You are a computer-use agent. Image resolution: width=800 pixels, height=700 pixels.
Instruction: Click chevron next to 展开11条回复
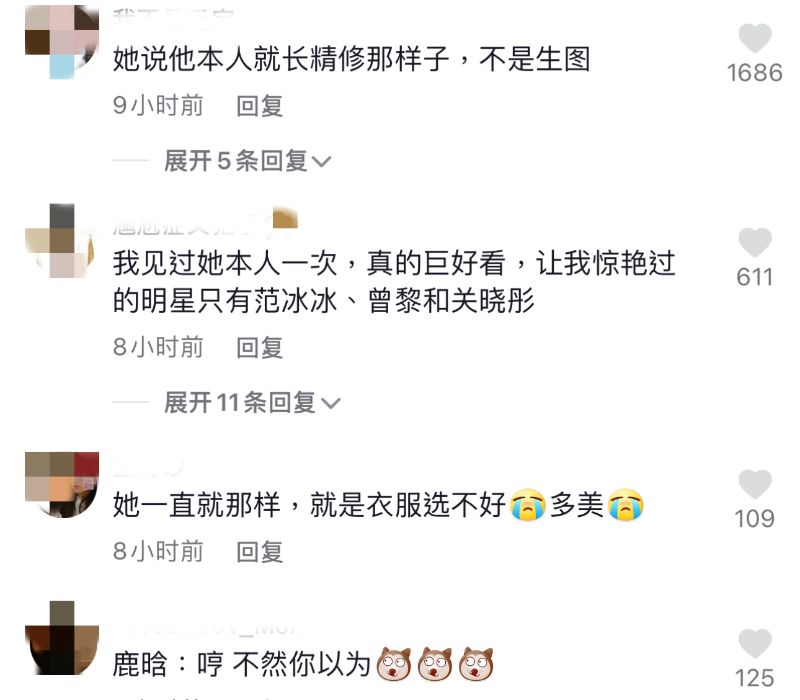tap(330, 404)
